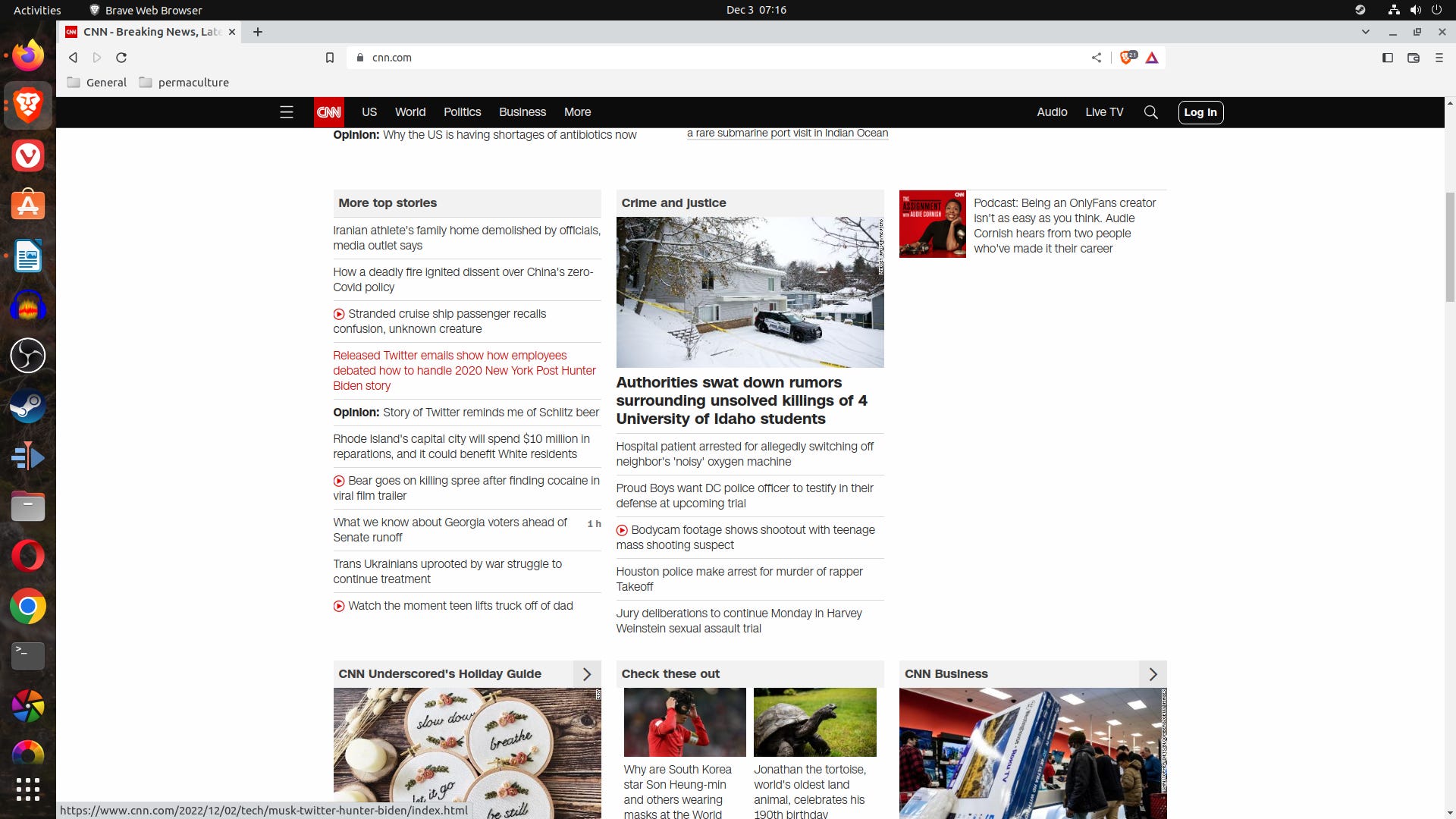Open the submarine port visit Indian Ocean link
This screenshot has height=819, width=1456.
pos(787,133)
